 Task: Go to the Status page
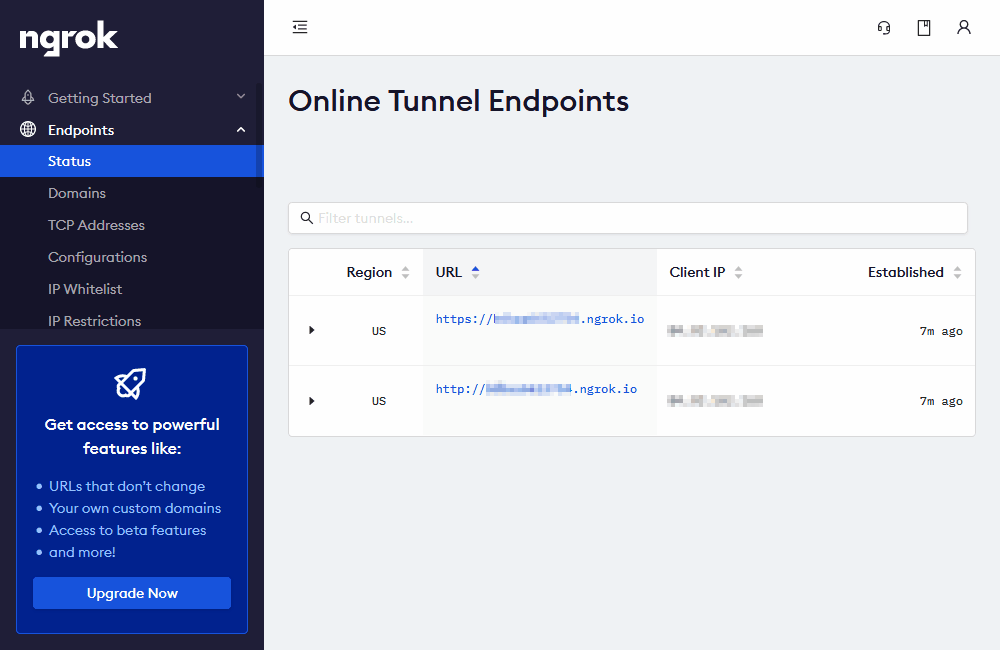coord(132,161)
